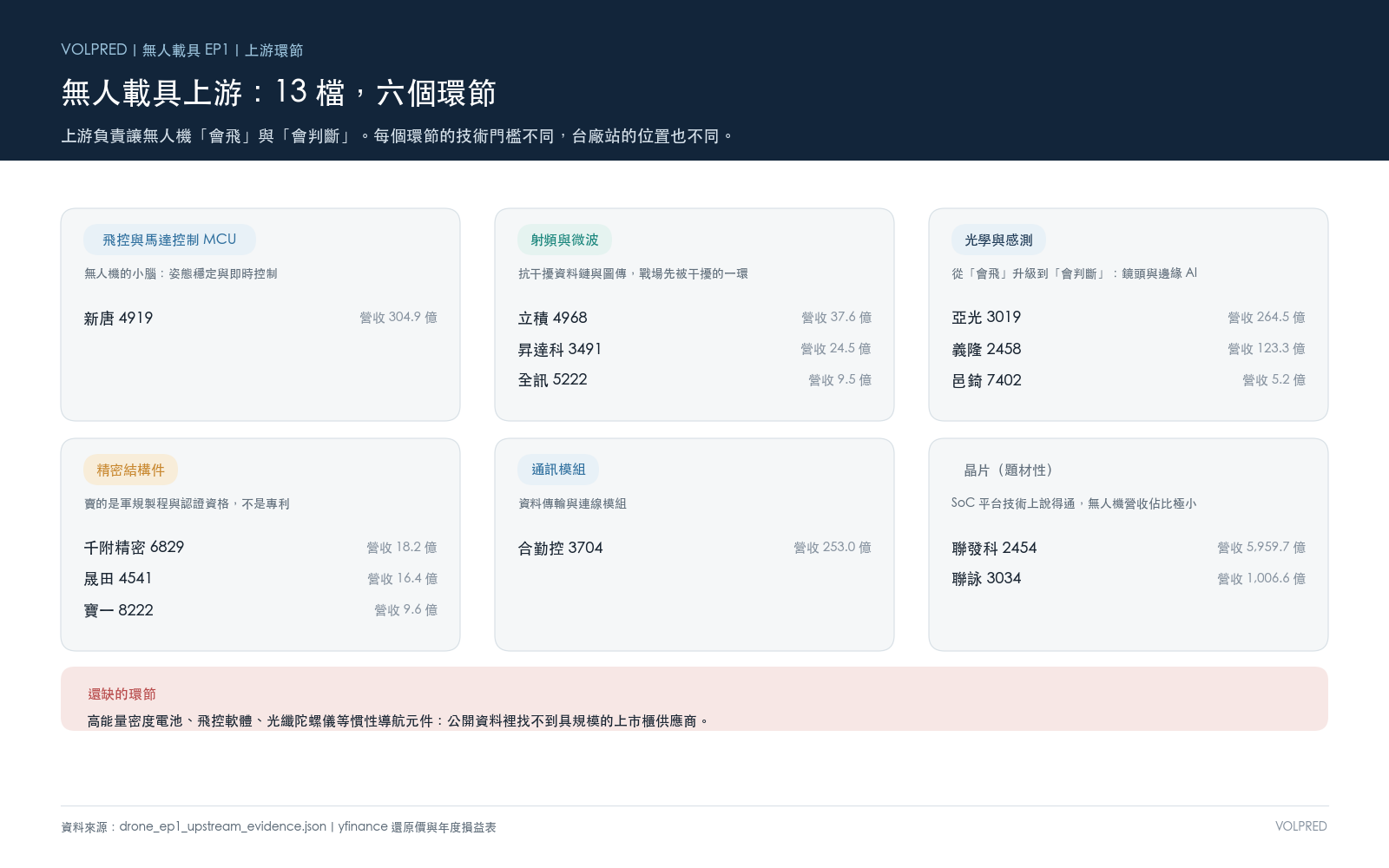This screenshot has width=1389, height=868.
Task: Click revenue value 營收 37.6 億
Action: point(836,318)
